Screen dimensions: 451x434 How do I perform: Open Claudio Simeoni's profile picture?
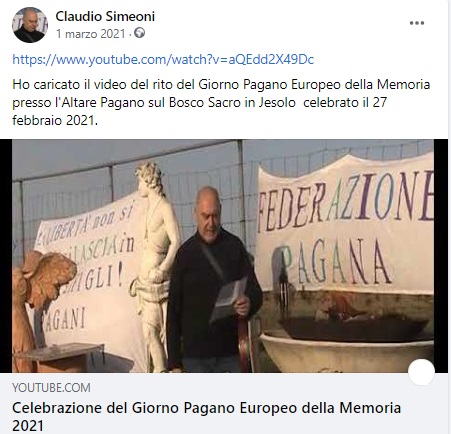[30, 25]
